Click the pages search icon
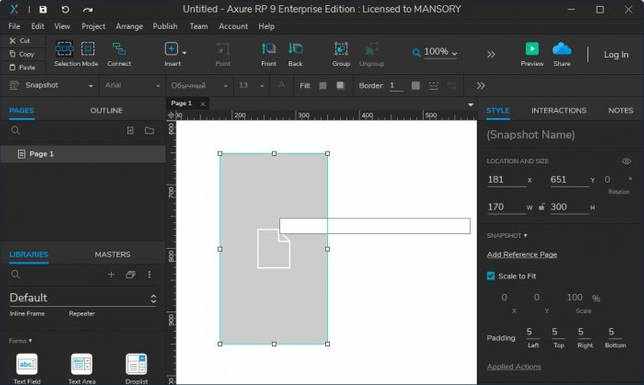The width and height of the screenshot is (644, 385). pyautogui.click(x=15, y=131)
